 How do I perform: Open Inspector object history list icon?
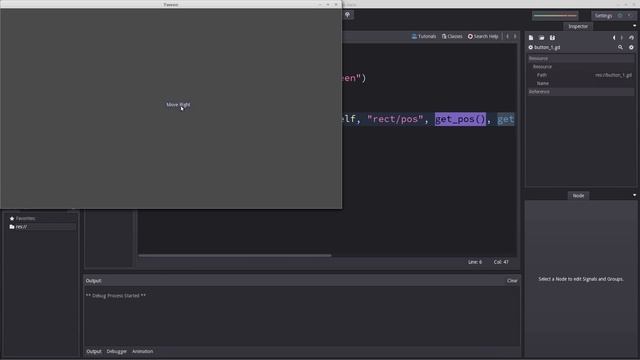pyautogui.click(x=631, y=38)
